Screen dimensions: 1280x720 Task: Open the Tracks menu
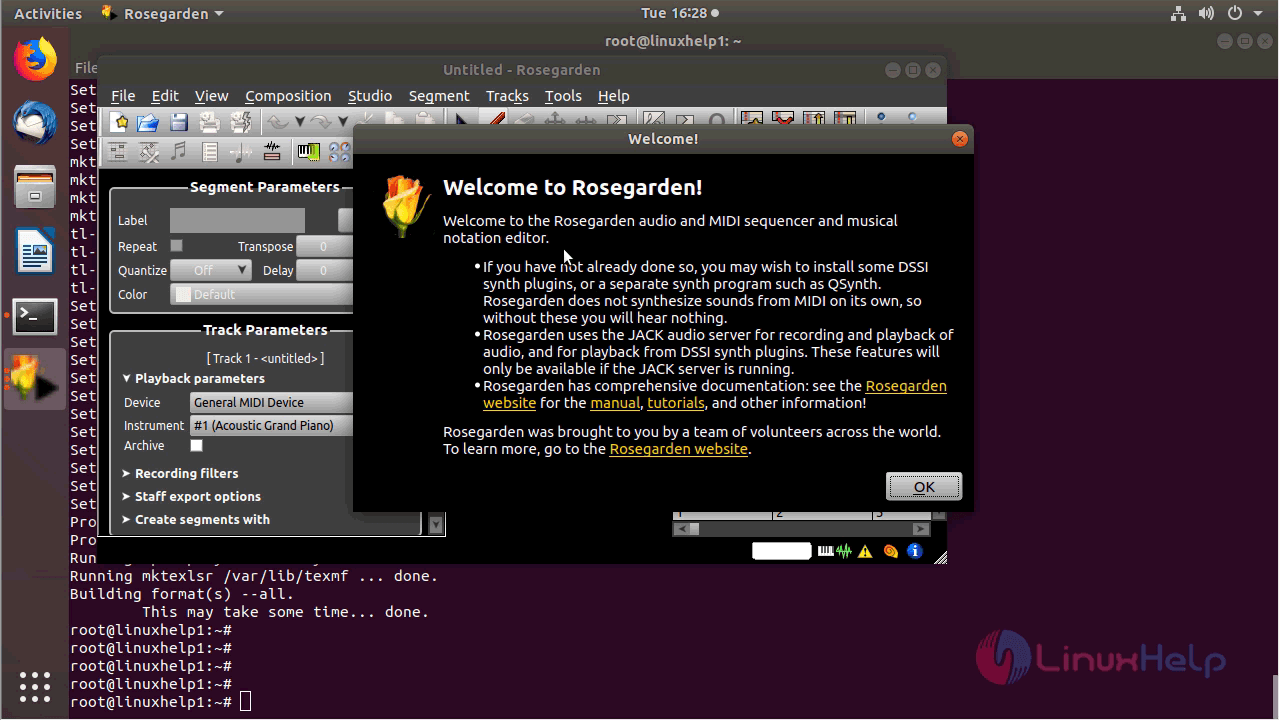coord(507,96)
